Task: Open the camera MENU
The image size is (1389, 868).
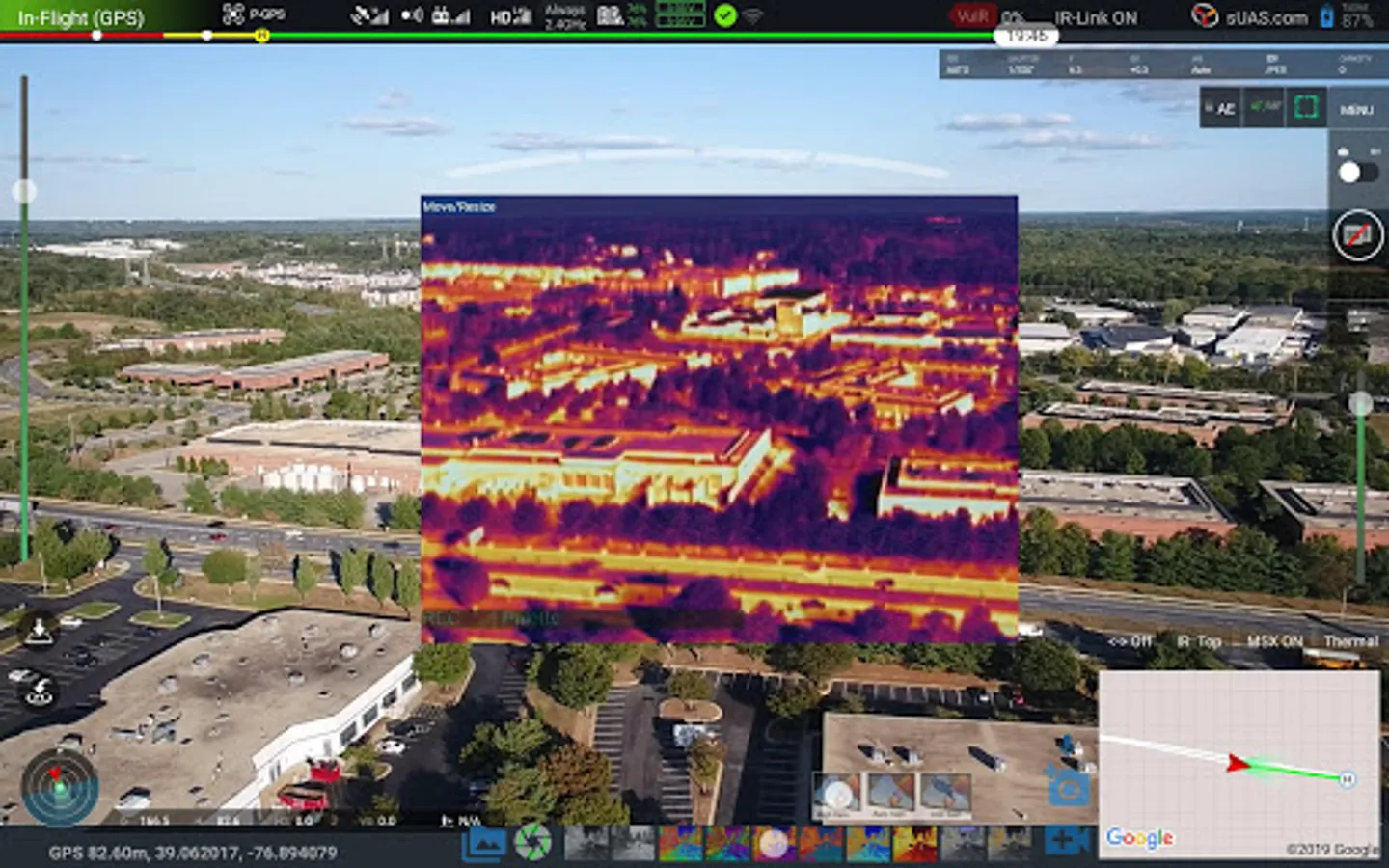Action: pyautogui.click(x=1356, y=110)
